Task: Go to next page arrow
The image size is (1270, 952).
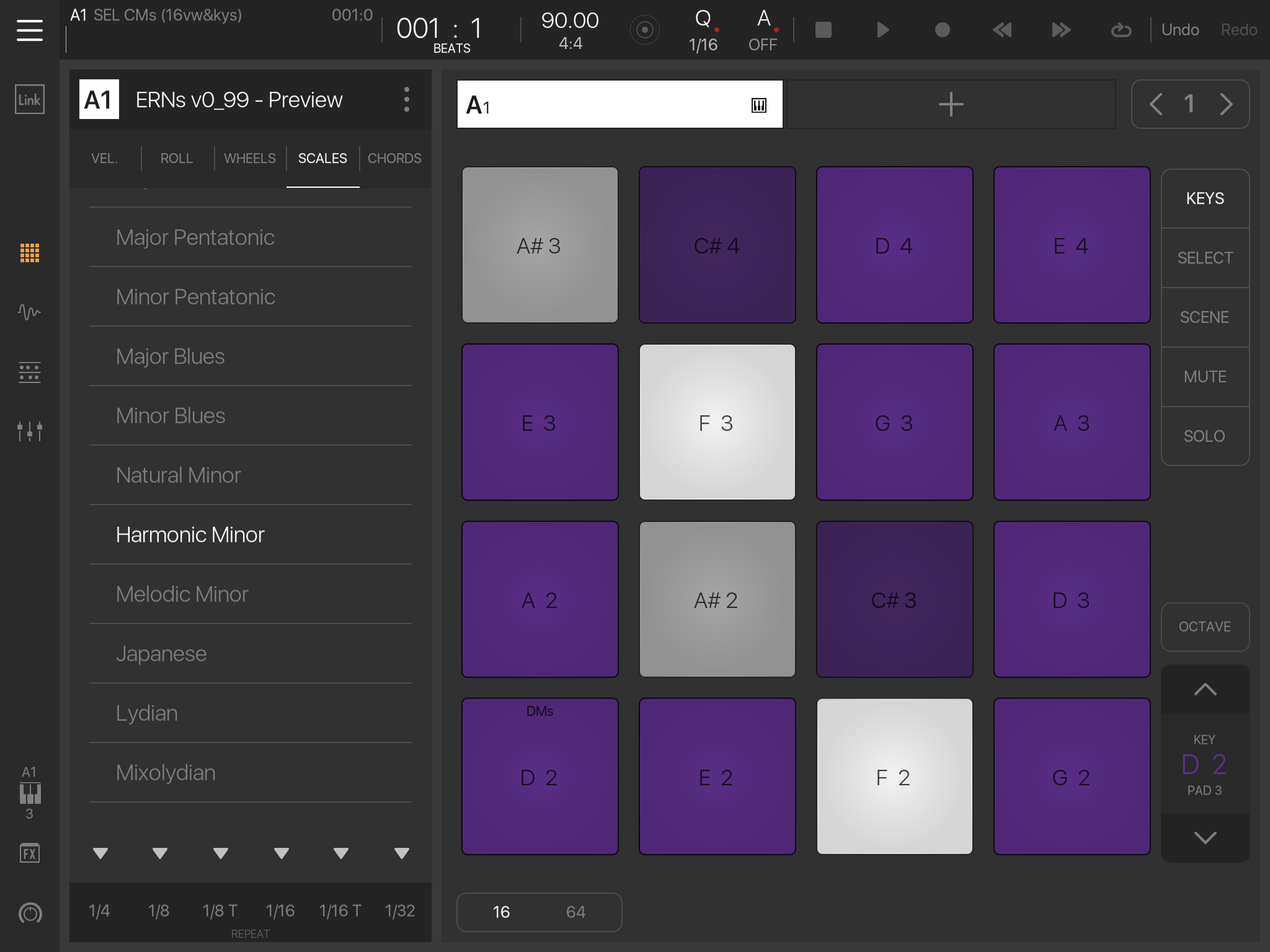Action: (x=1226, y=104)
